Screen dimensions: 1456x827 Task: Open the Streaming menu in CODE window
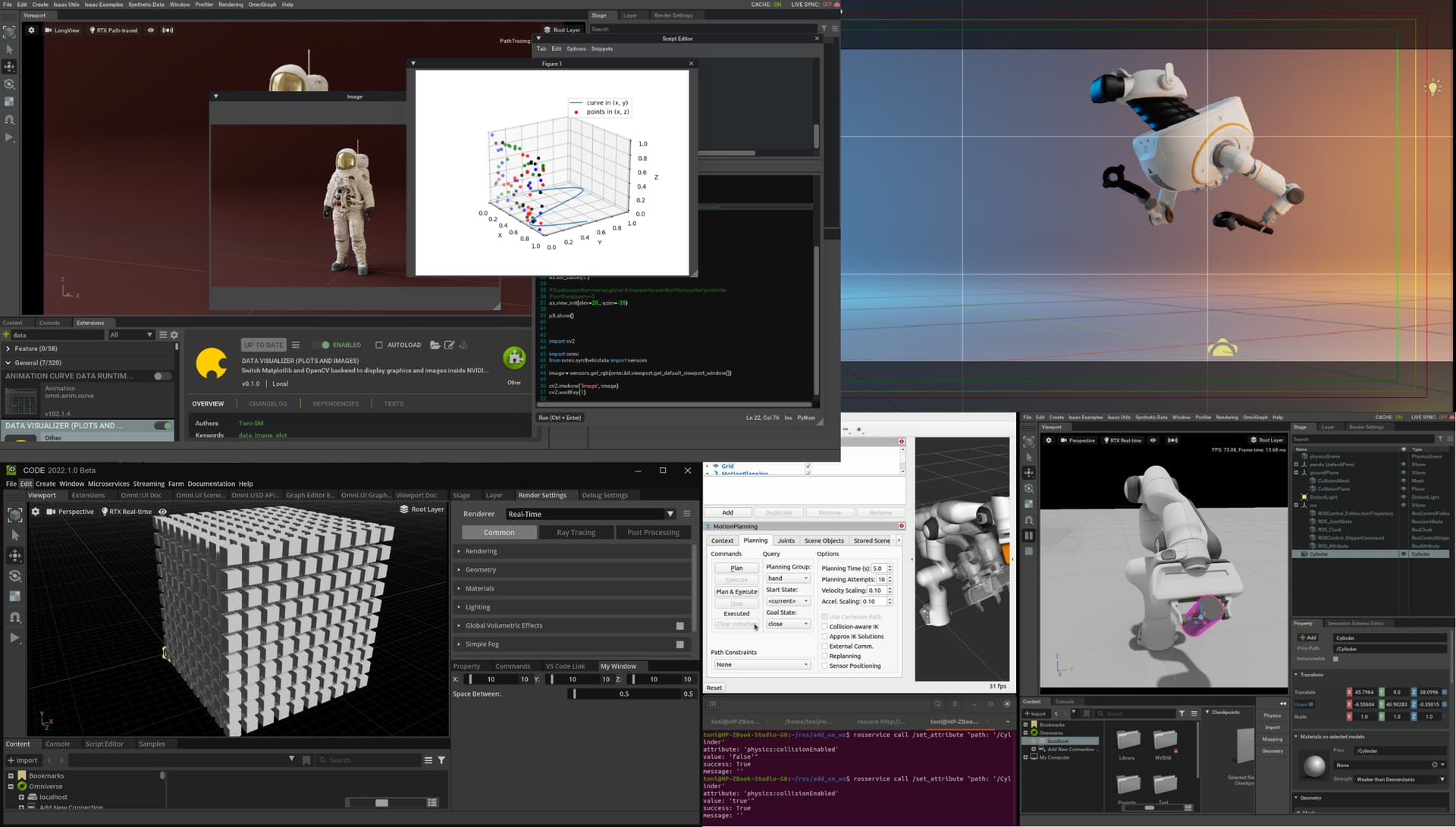point(149,484)
